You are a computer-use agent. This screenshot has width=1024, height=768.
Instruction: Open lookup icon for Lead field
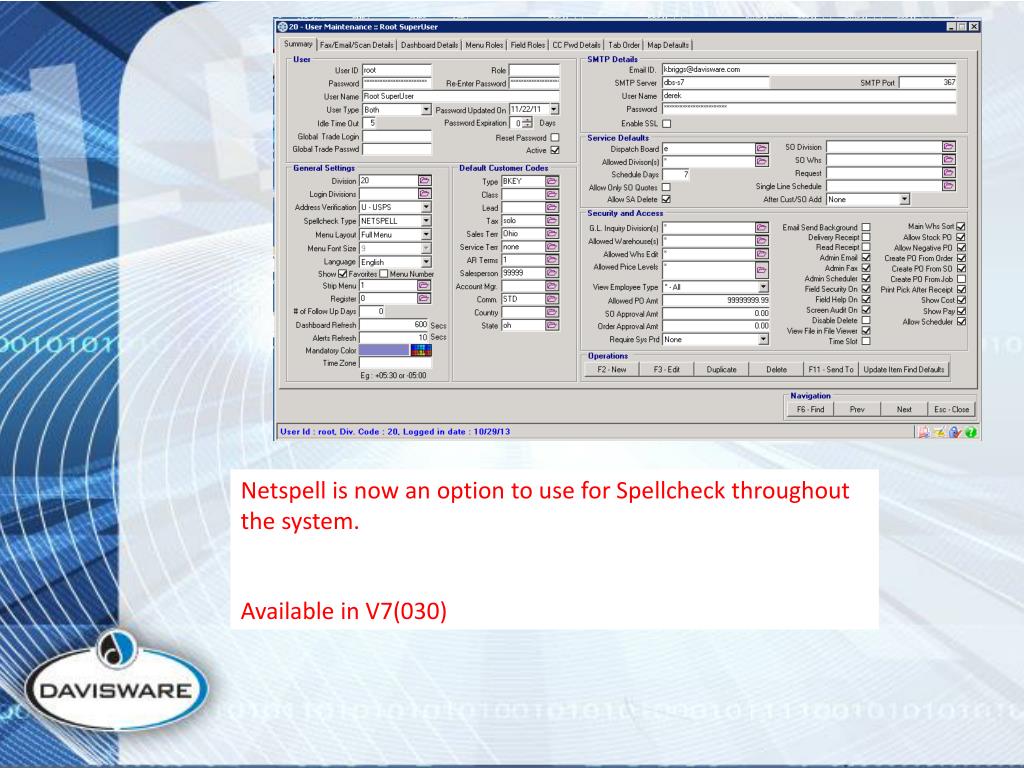pos(552,208)
